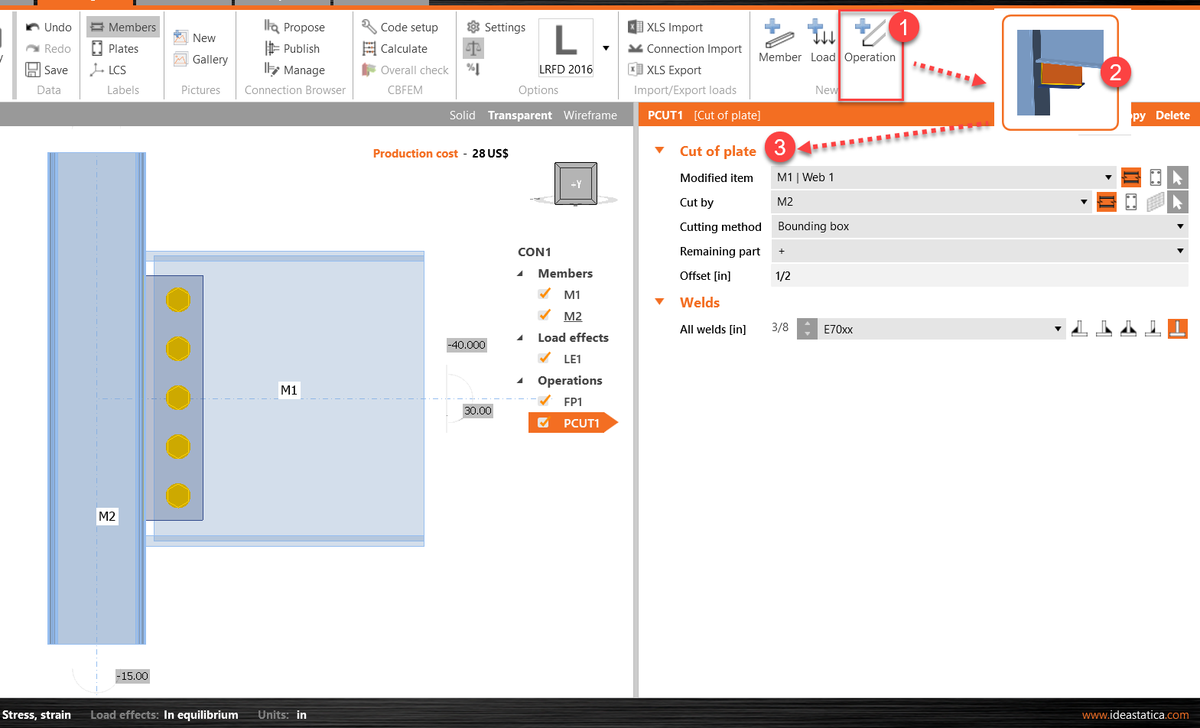1200x728 pixels.
Task: Collapse the Welds section
Action: pyautogui.click(x=659, y=302)
